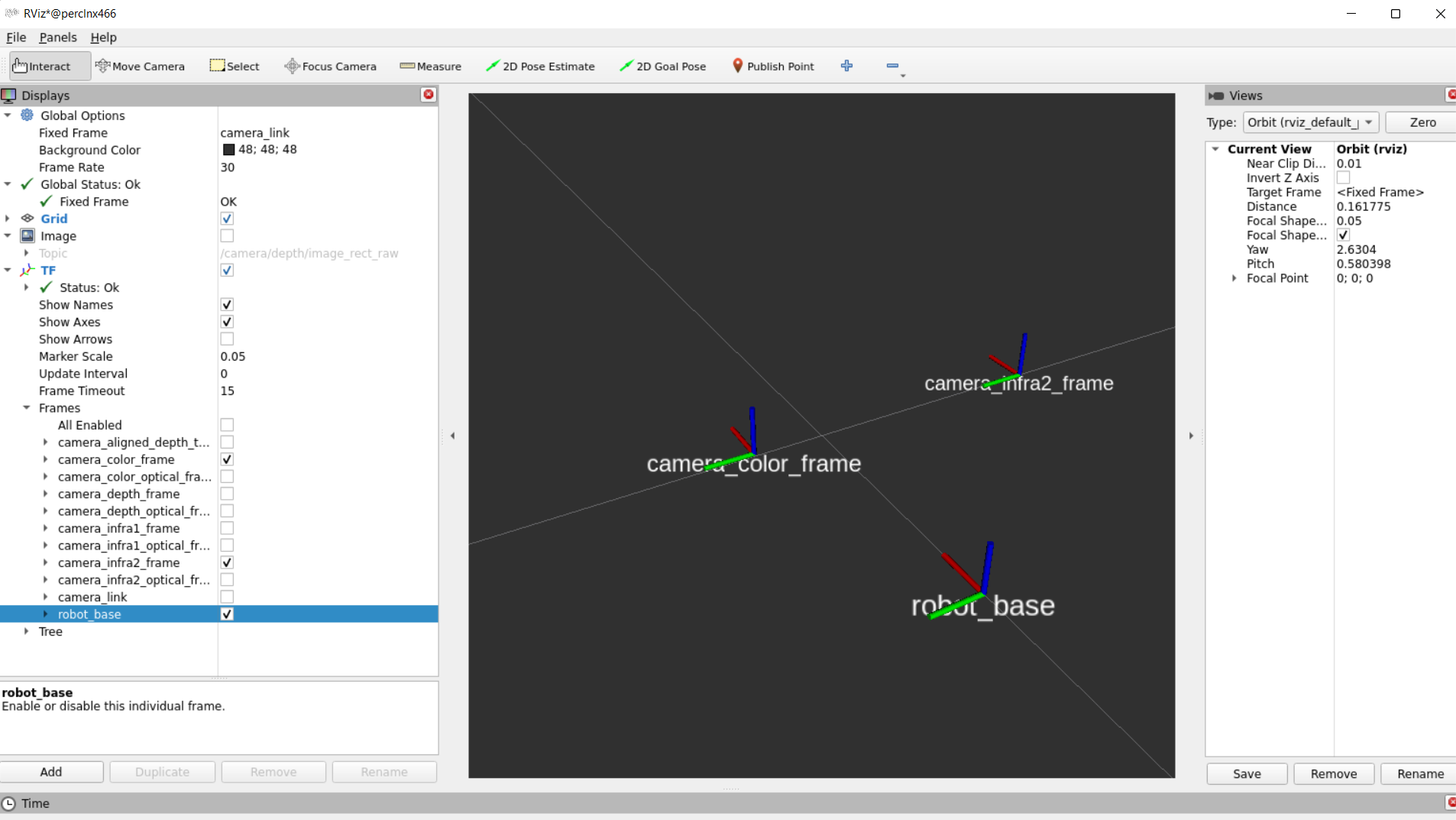Activate 2D Pose Estimate tool
This screenshot has height=820, width=1456.
click(x=540, y=66)
